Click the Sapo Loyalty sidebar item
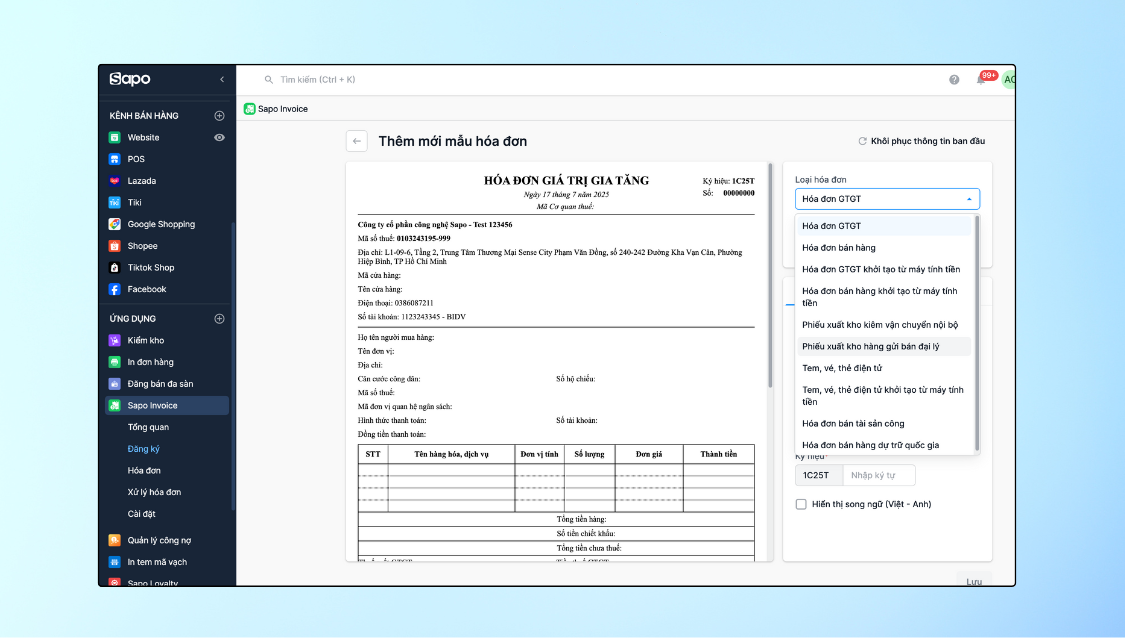This screenshot has height=638, width=1125. click(153, 582)
